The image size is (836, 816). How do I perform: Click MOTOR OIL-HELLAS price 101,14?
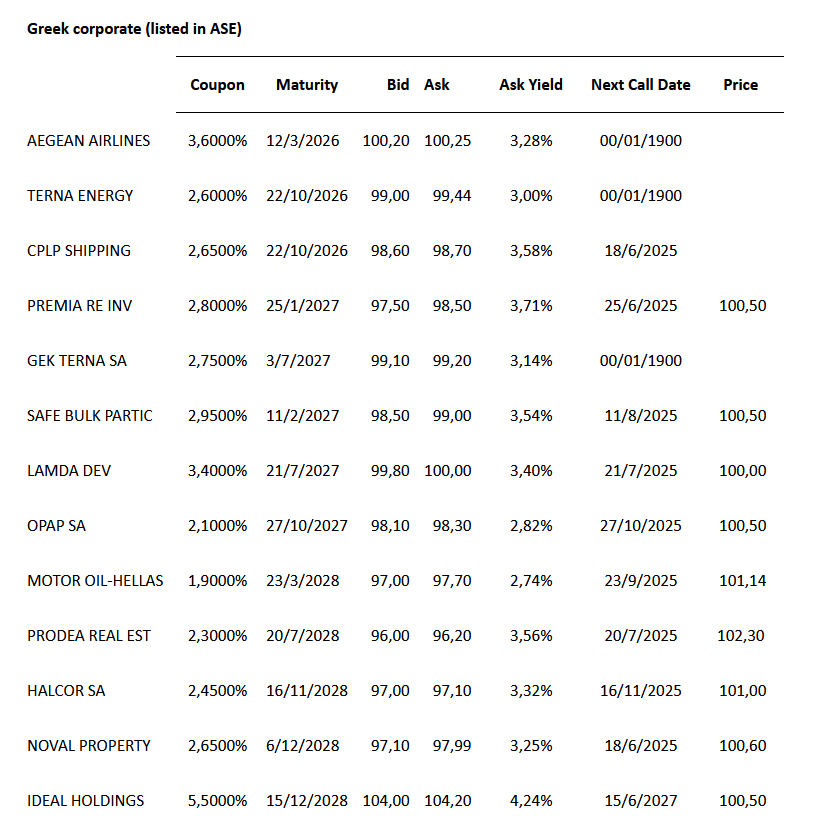[x=742, y=581]
